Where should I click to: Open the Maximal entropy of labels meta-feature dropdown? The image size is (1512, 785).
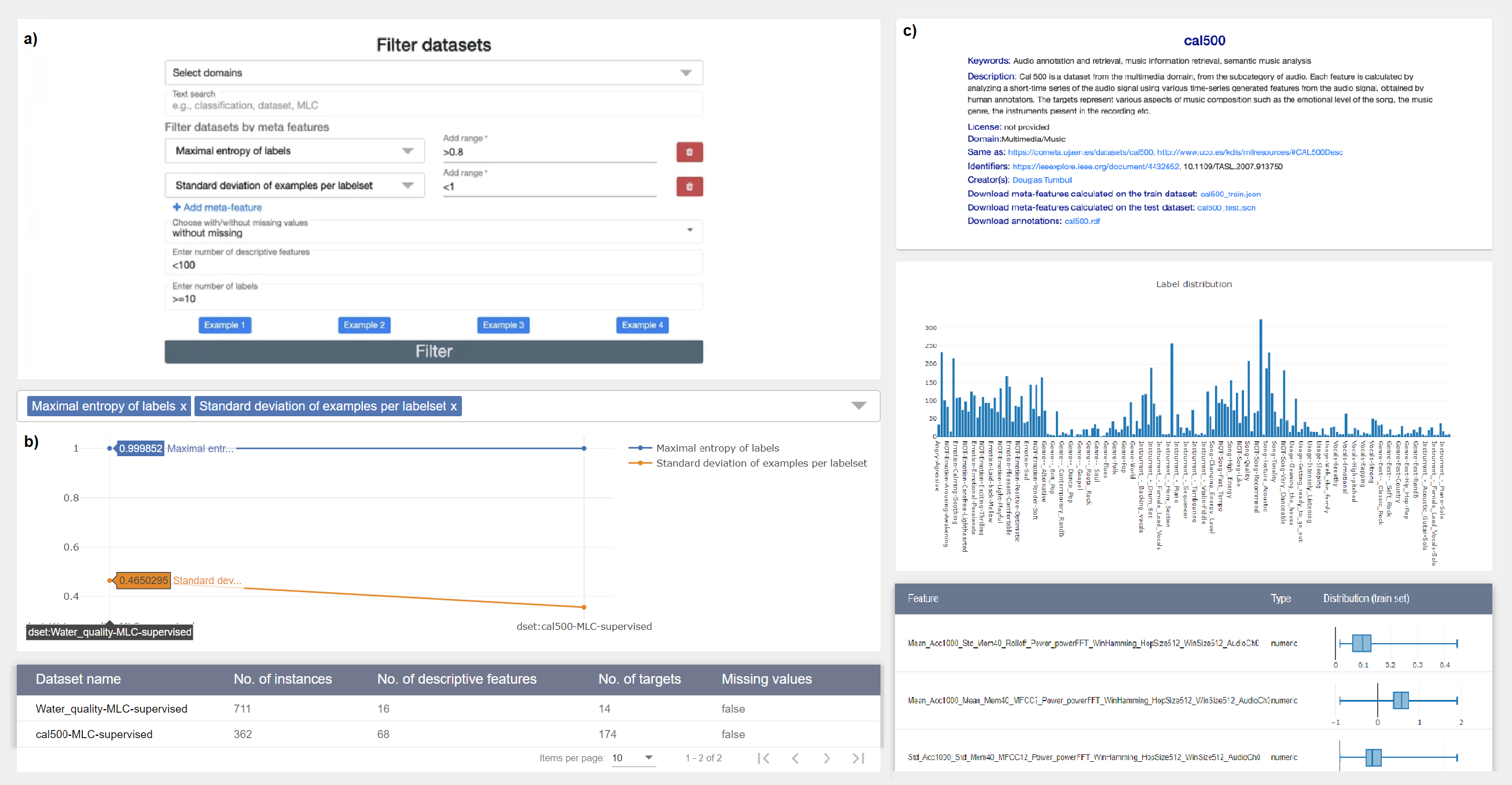click(x=294, y=151)
